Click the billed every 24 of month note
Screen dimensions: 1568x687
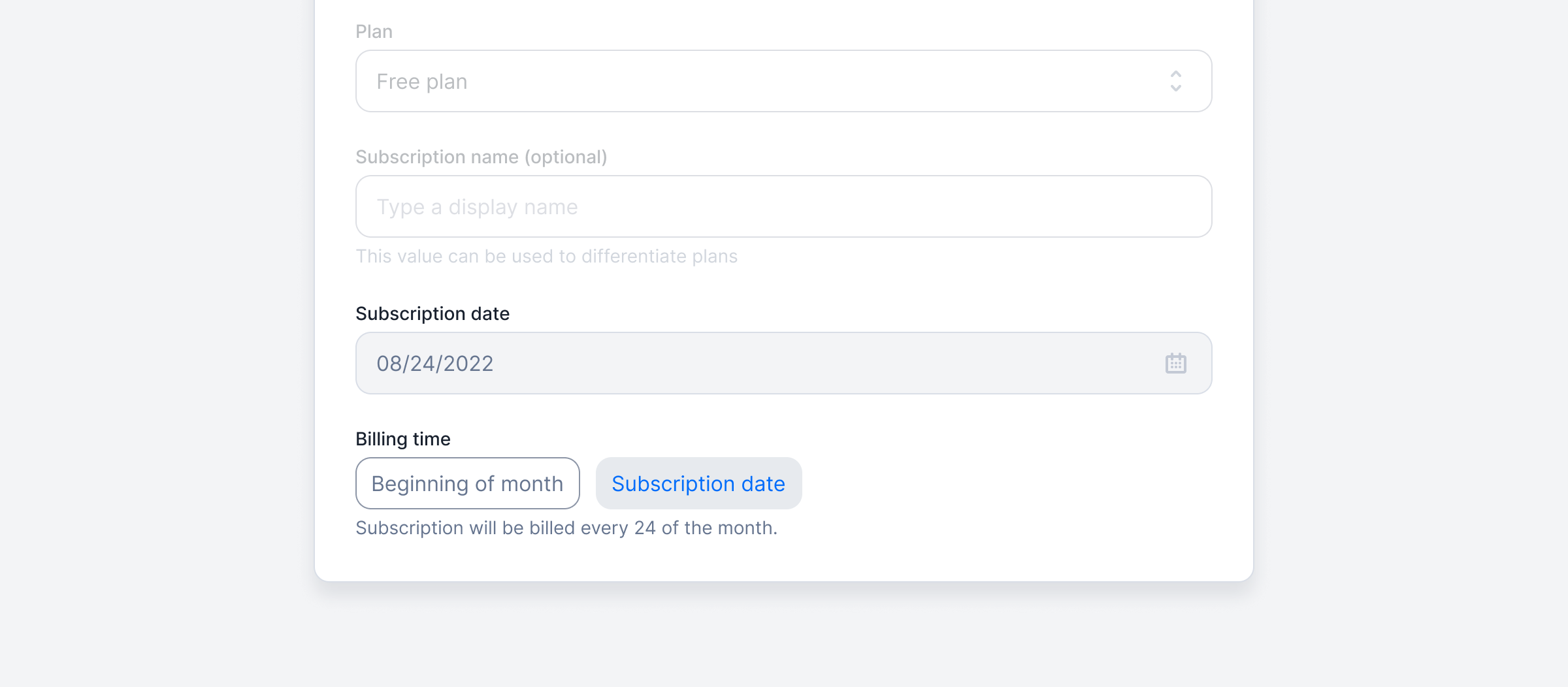click(x=566, y=528)
